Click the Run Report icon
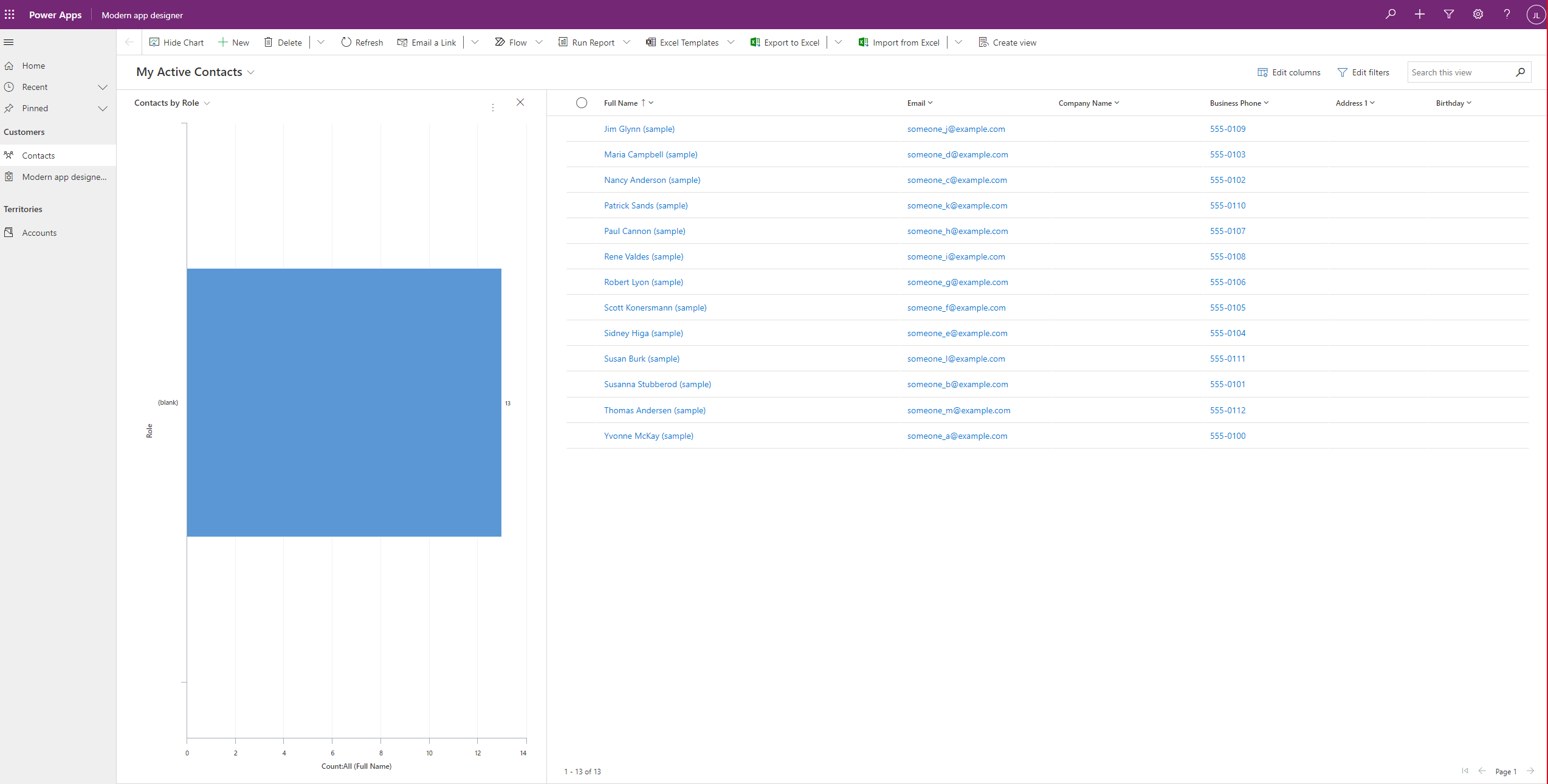This screenshot has width=1548, height=784. click(563, 42)
